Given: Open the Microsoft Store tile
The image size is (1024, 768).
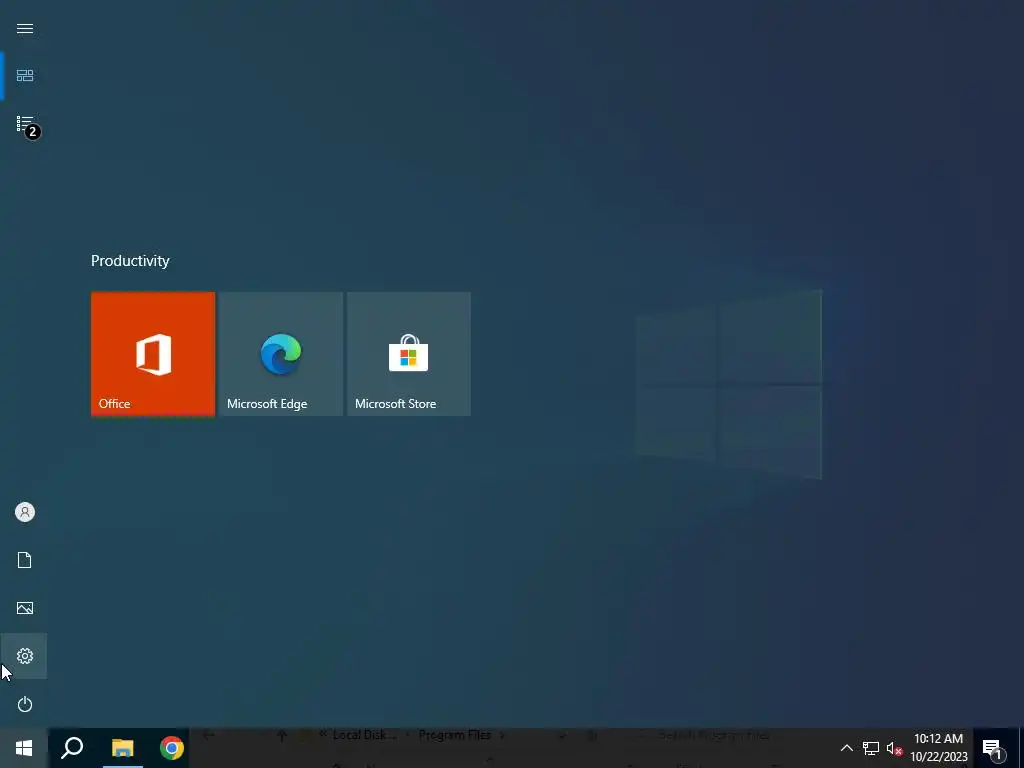Looking at the screenshot, I should coord(409,353).
